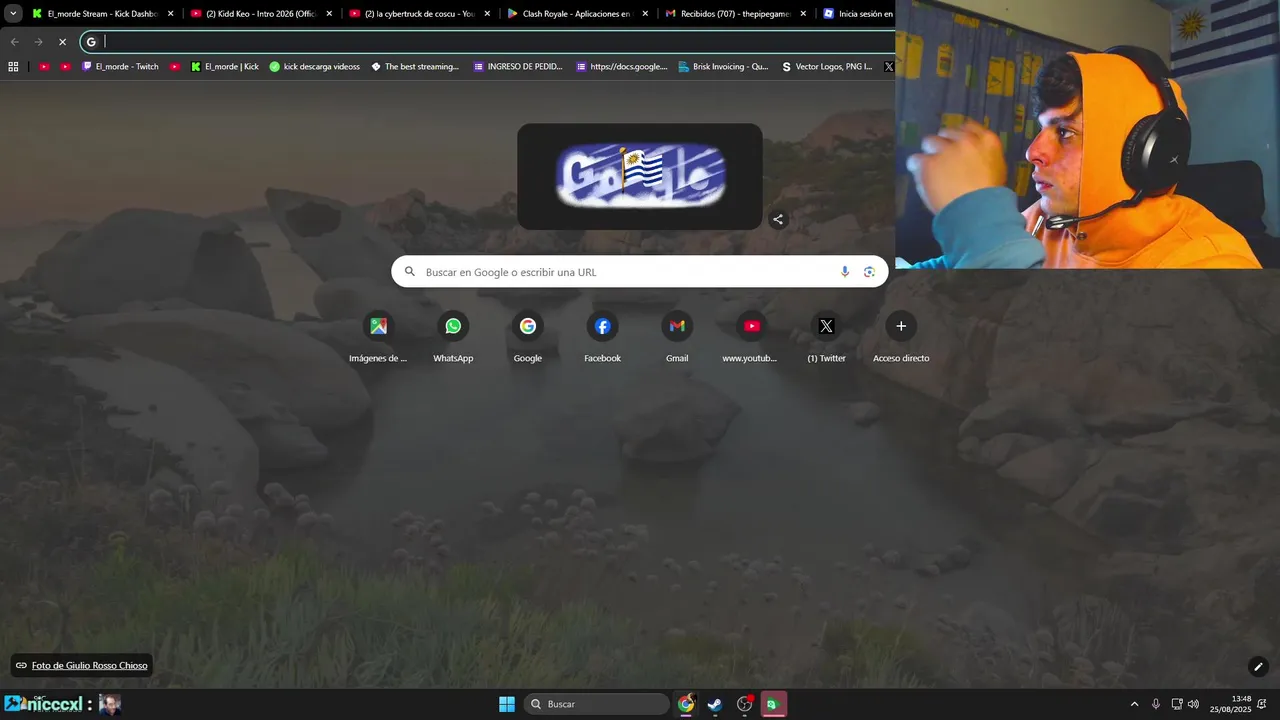Switch to El_morde Stream Kick Dashboard tab
The image size is (1280, 720).
[103, 14]
